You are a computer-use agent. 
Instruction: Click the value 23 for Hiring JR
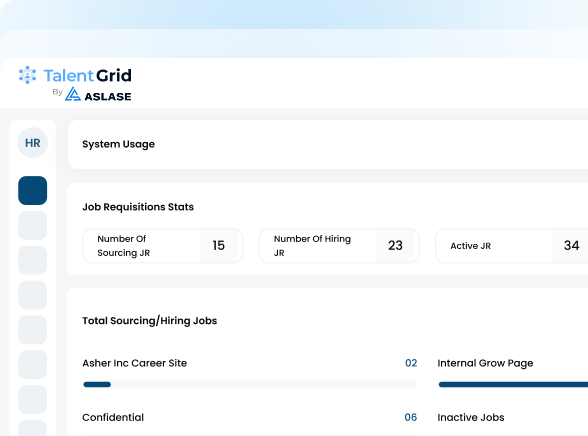[395, 246]
